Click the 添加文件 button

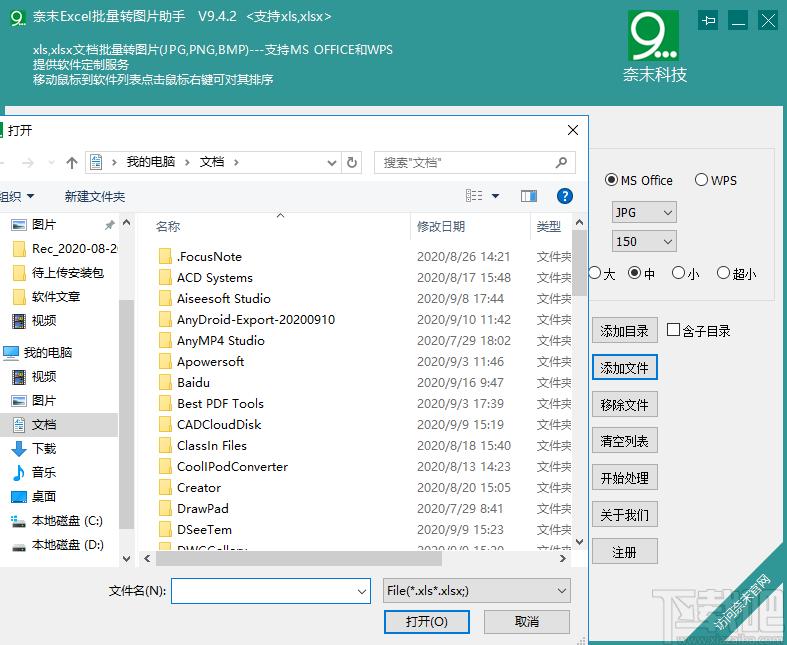click(624, 367)
